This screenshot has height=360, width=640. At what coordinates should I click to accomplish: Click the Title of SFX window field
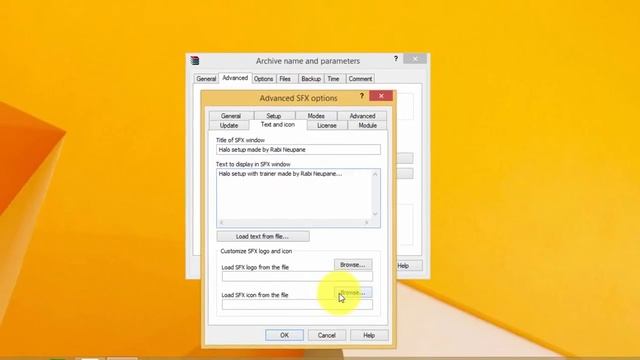298,150
